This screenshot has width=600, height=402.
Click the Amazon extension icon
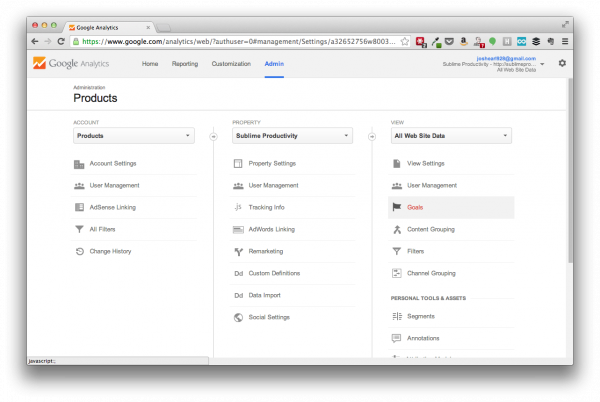click(463, 41)
